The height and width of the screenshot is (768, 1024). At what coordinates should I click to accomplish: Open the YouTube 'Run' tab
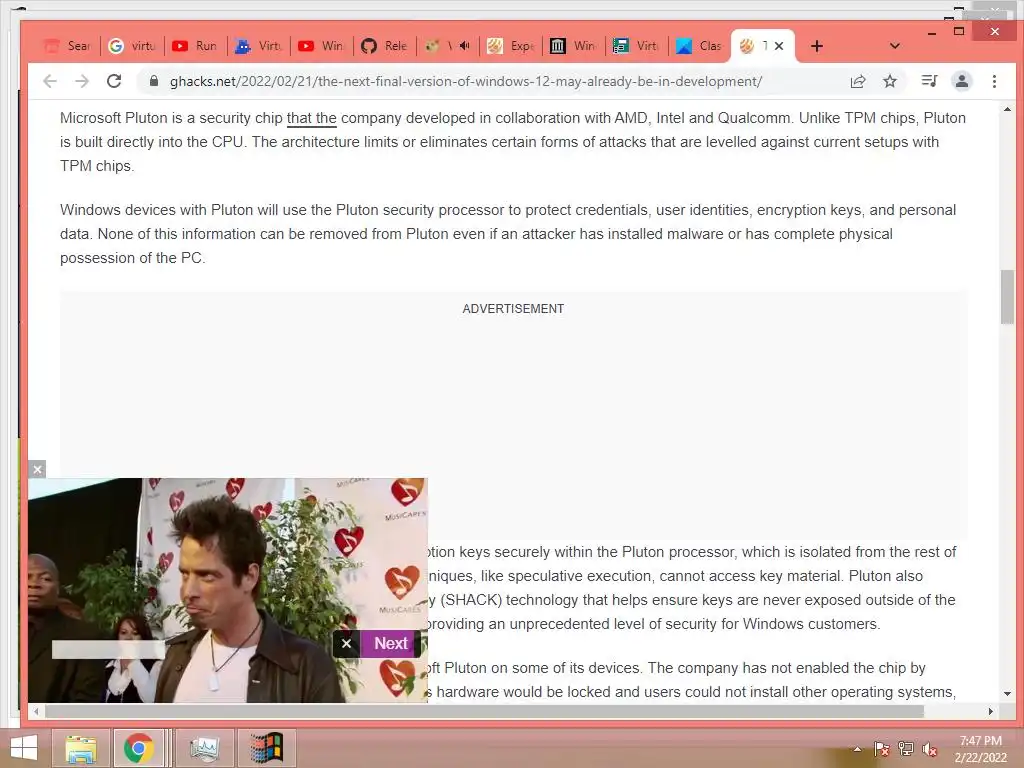195,46
